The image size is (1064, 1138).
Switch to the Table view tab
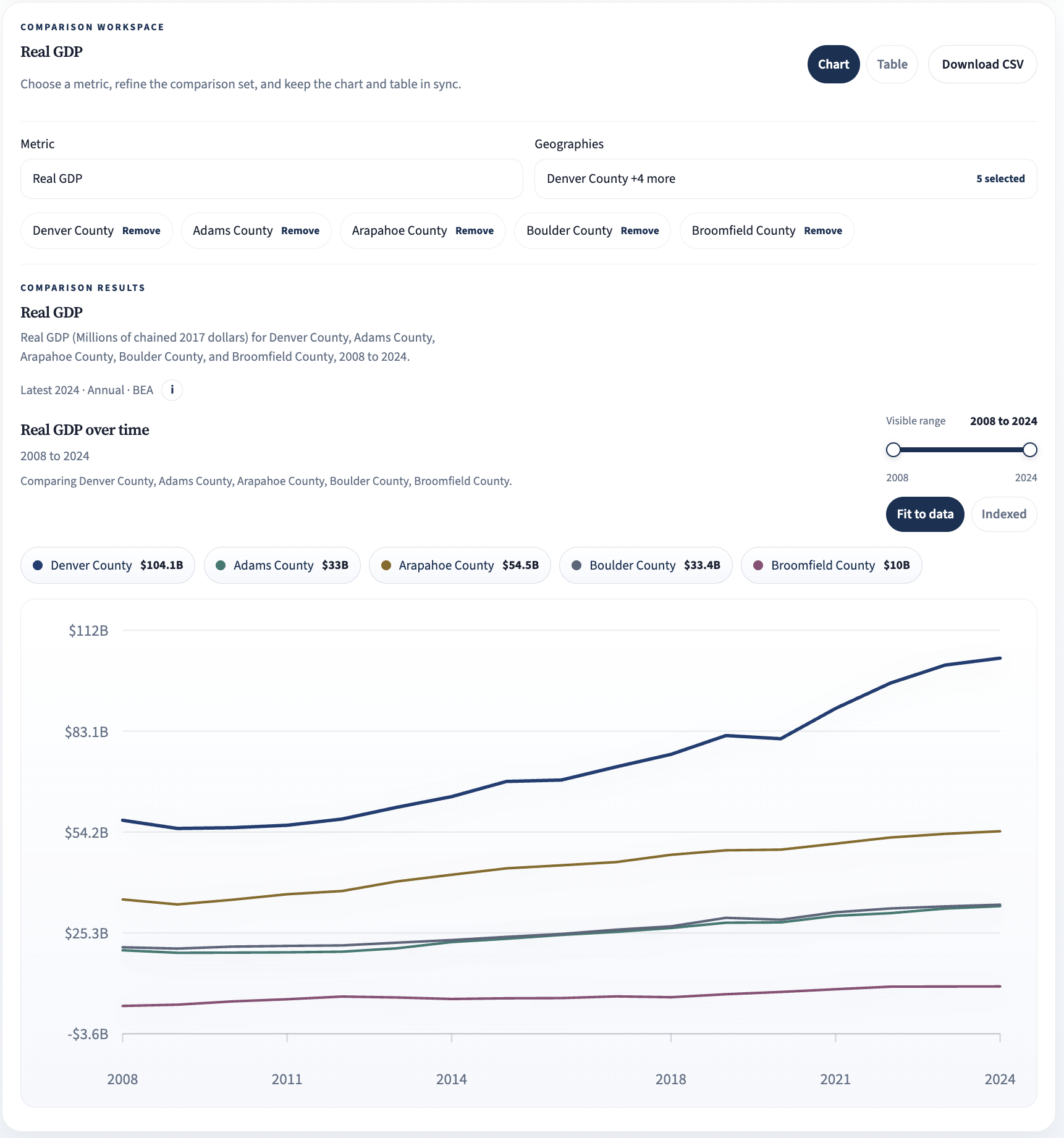(892, 64)
